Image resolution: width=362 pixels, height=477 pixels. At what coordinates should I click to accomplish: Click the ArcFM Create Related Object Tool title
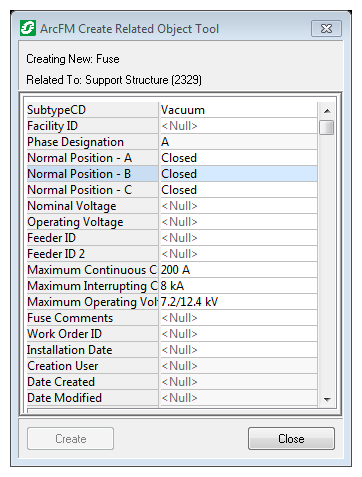point(129,29)
